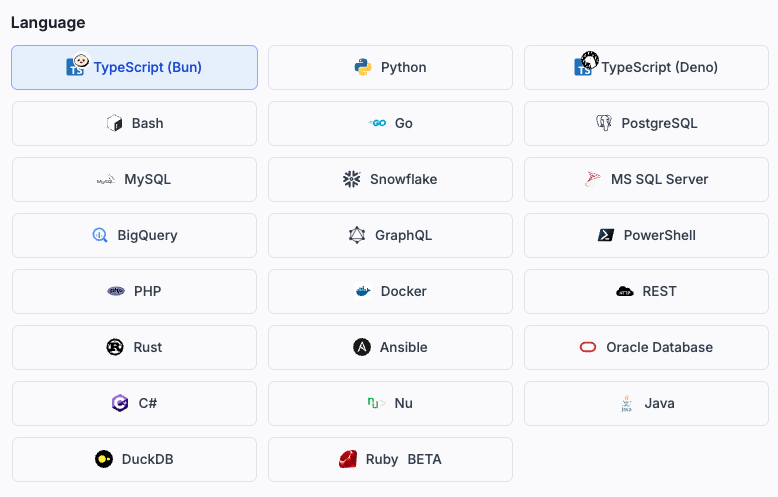Click the REST cloud HTTP icon
Screen dimensions: 778x497
click(x=625, y=291)
